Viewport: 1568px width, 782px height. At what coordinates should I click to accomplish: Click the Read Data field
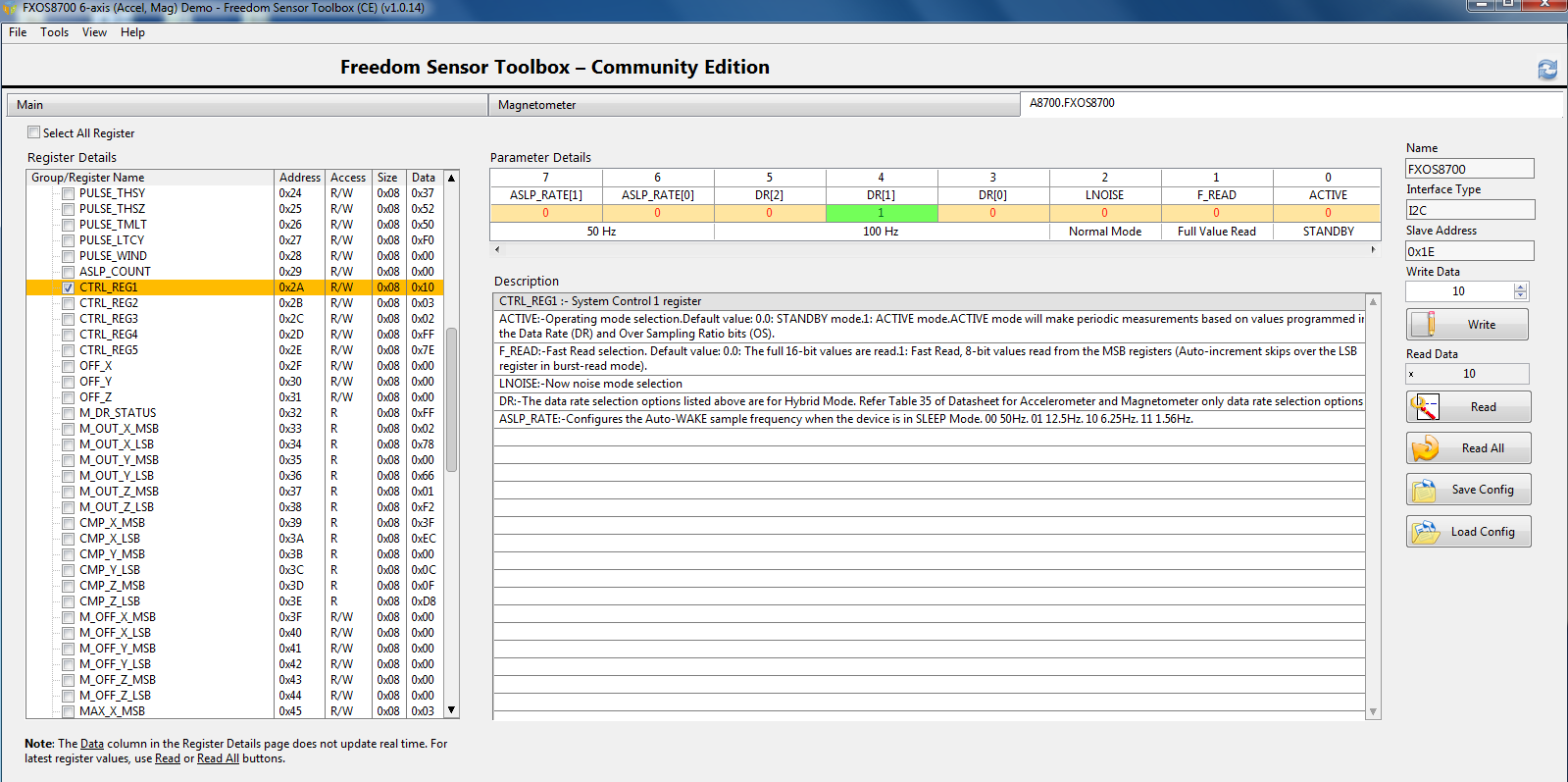point(1467,374)
